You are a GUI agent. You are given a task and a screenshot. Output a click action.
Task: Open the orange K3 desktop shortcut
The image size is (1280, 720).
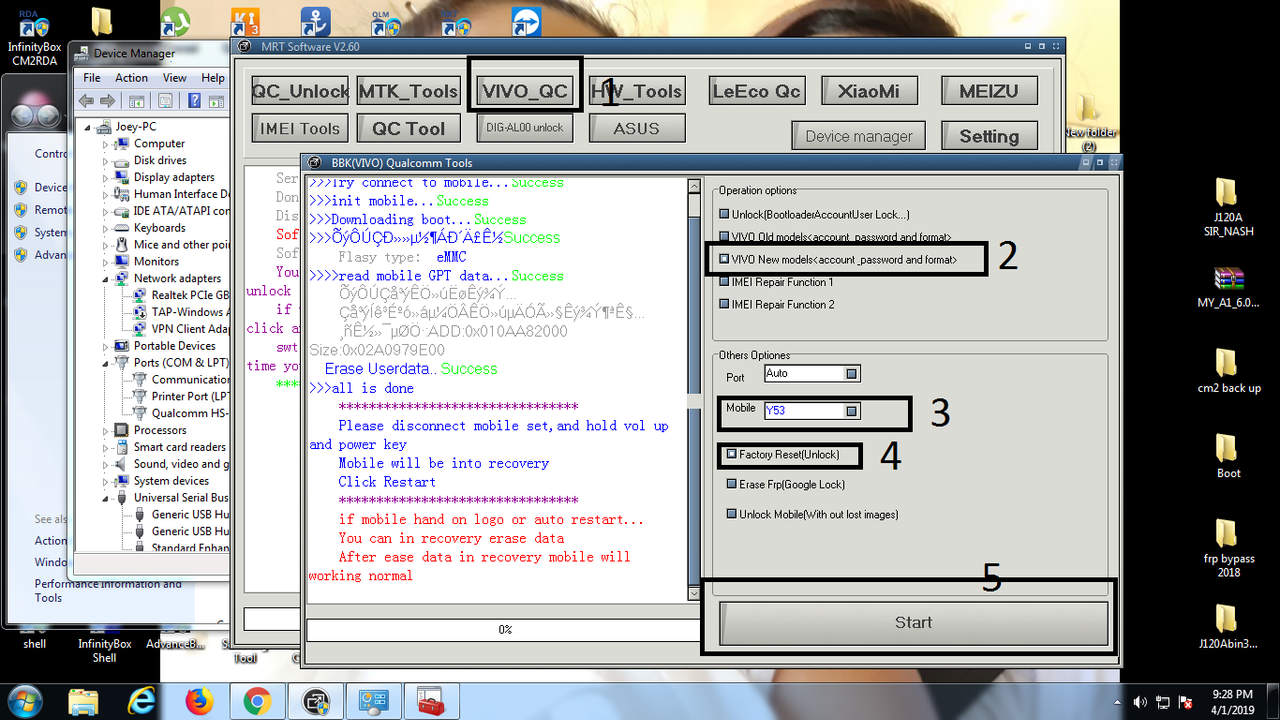pos(246,21)
